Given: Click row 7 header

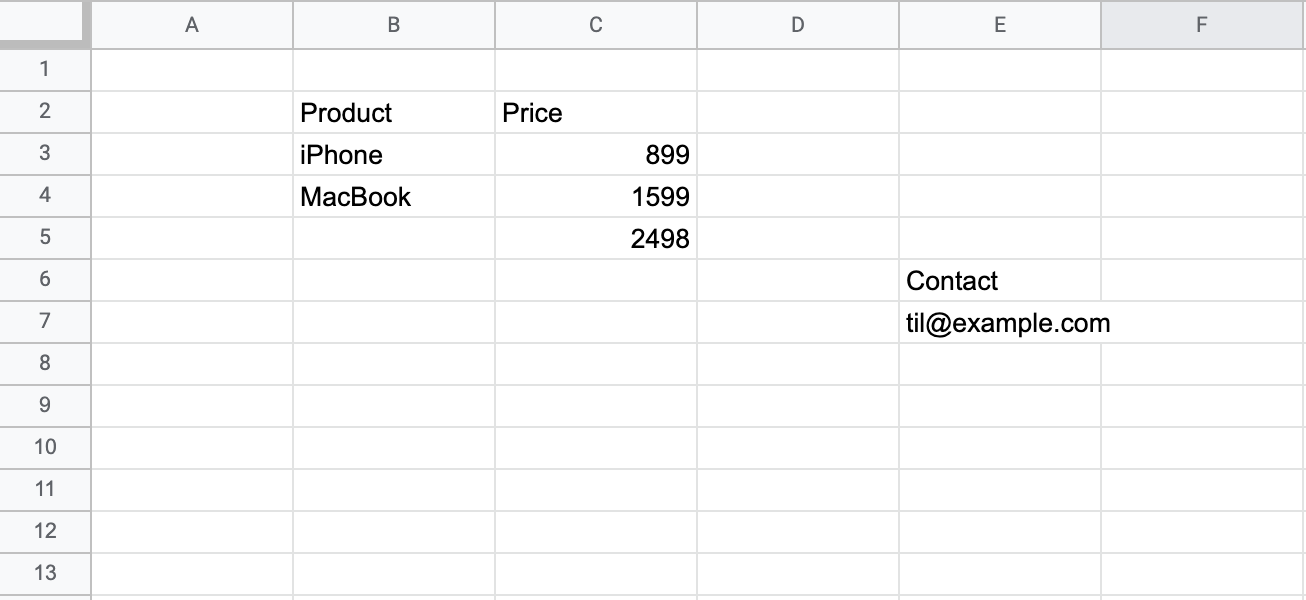Looking at the screenshot, I should [45, 322].
